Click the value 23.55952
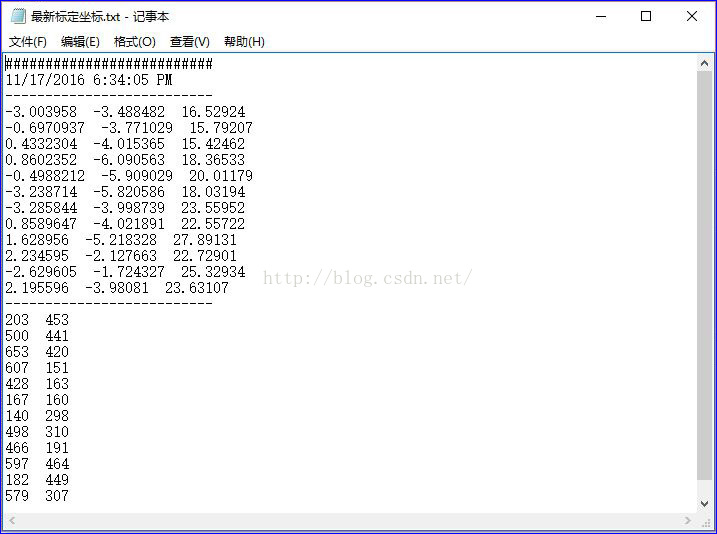Screen dimensions: 717x534 point(213,208)
